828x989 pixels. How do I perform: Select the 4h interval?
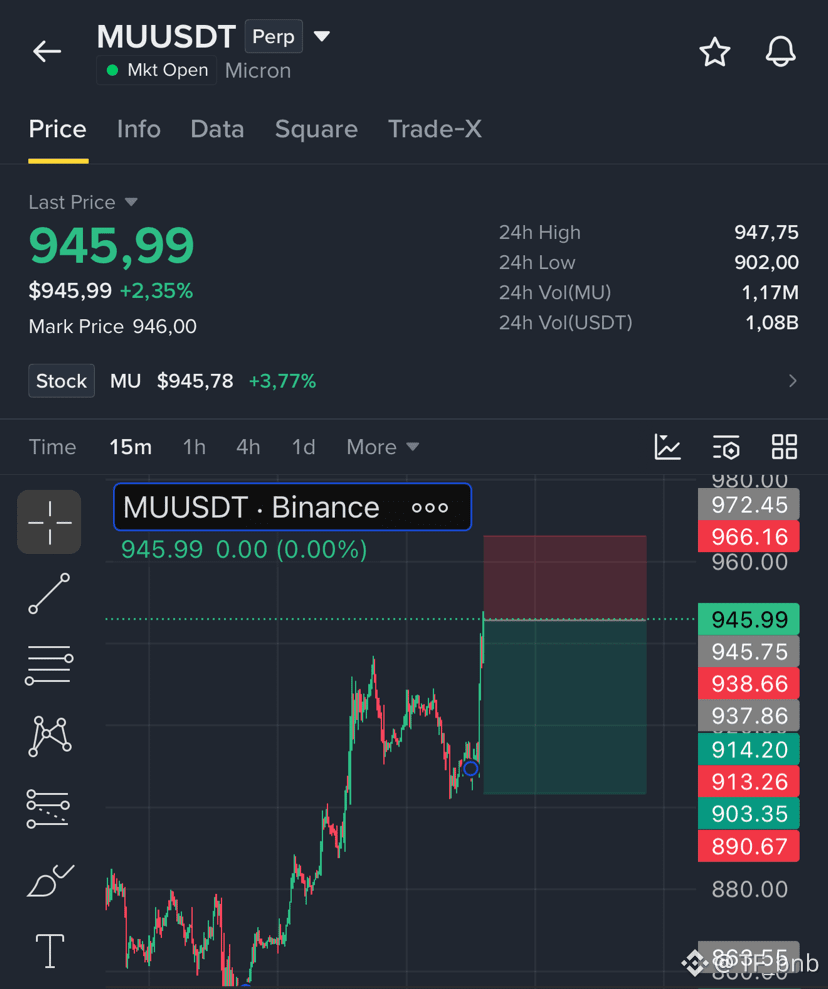[x=248, y=447]
